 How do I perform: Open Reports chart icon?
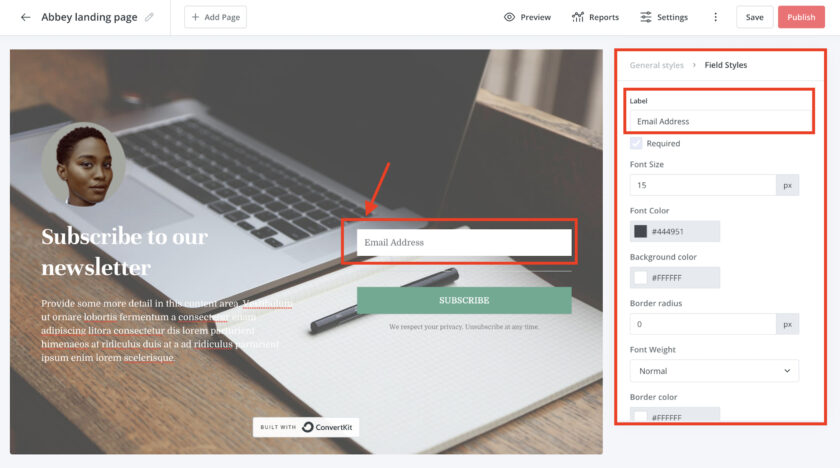coord(578,17)
